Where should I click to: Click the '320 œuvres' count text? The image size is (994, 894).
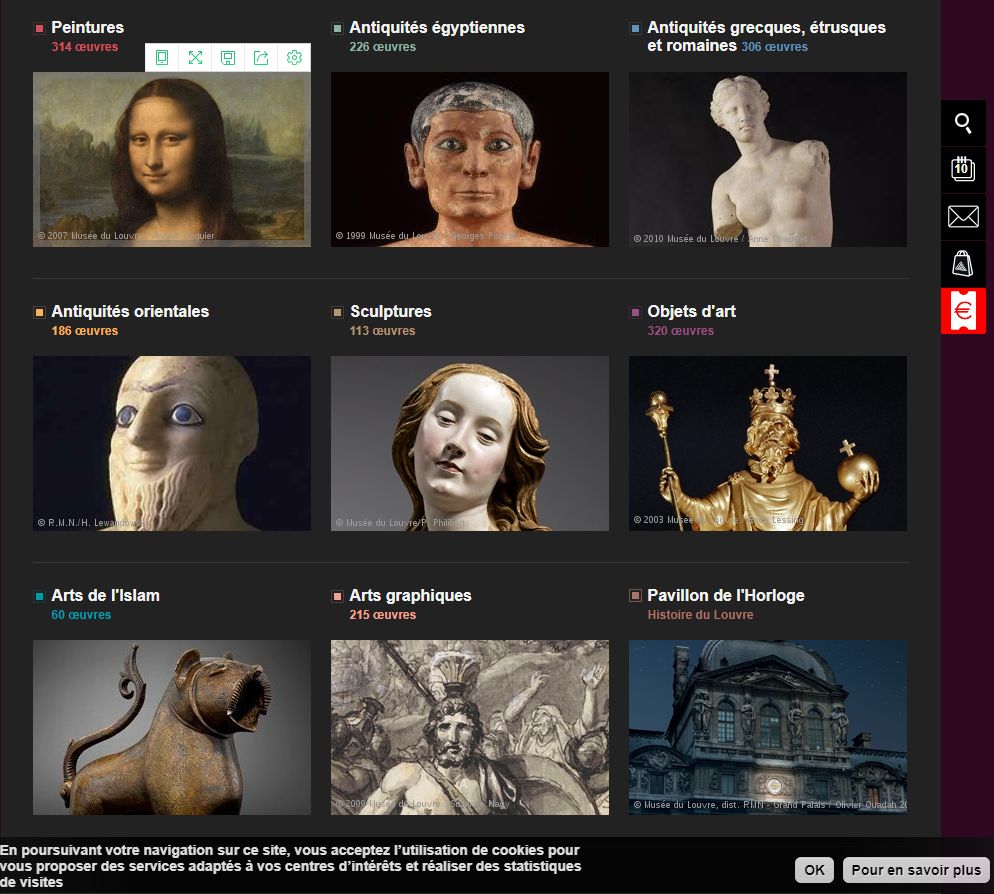point(681,330)
